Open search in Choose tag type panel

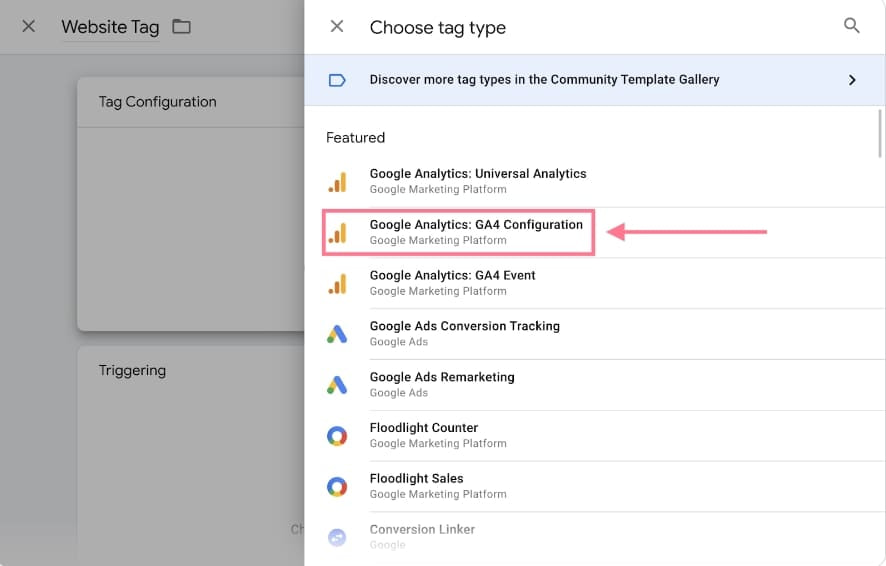click(852, 25)
